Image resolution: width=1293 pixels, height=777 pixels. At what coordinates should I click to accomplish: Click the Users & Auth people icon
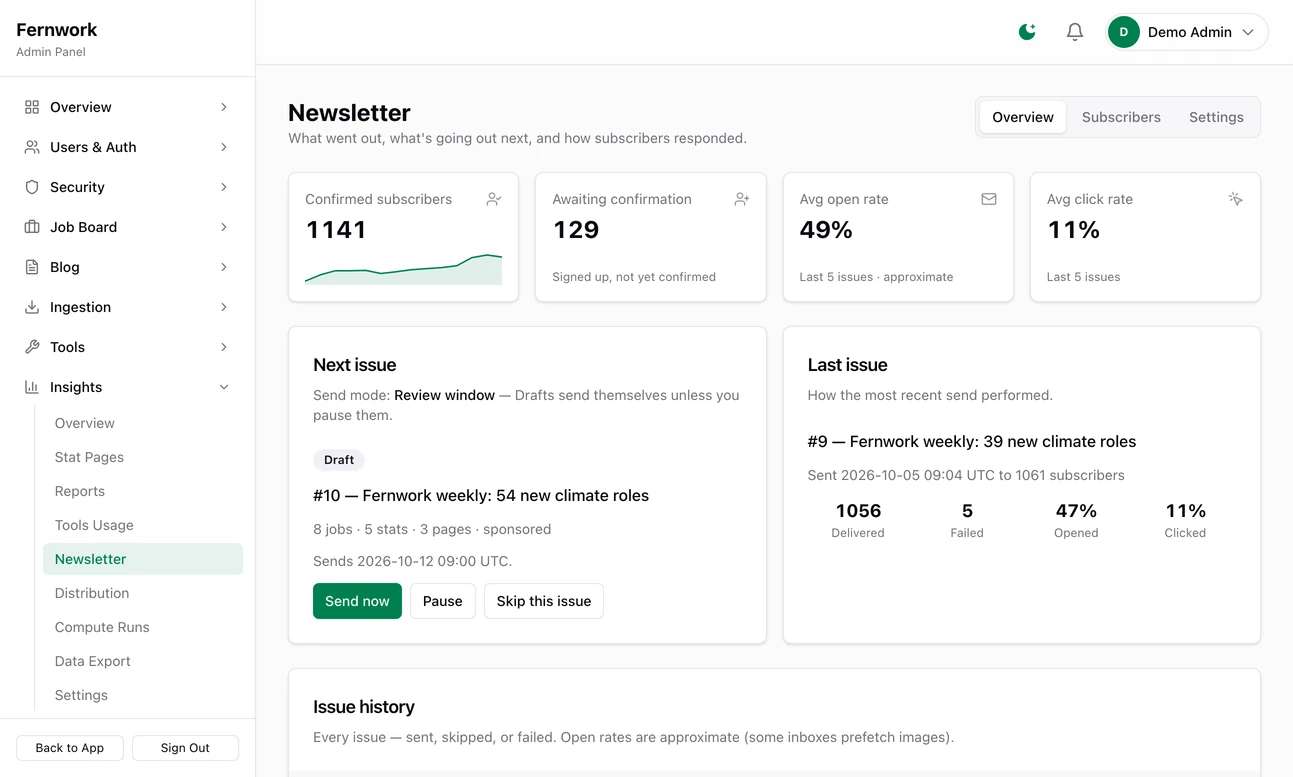(32, 147)
